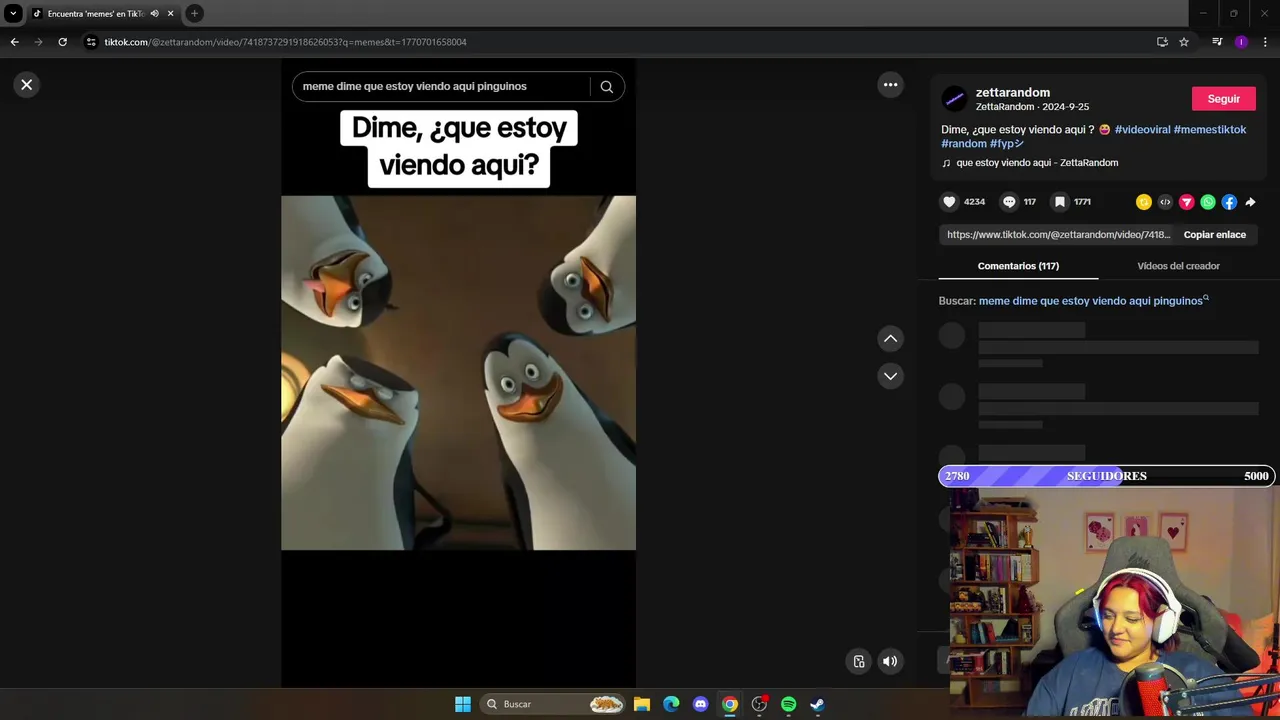Get the embed code icon

1165,202
